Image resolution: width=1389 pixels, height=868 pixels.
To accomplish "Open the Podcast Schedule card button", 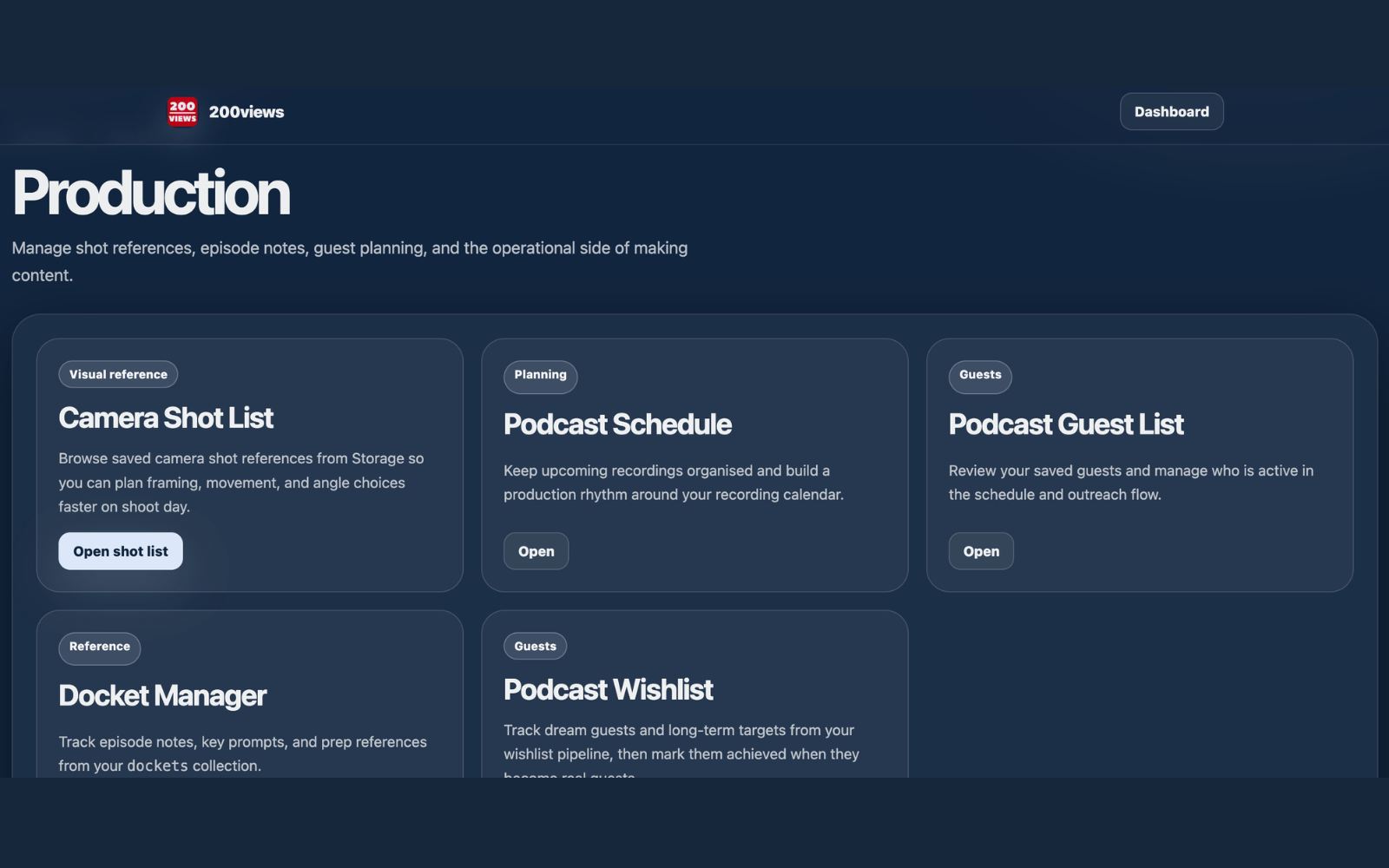I will [536, 551].
